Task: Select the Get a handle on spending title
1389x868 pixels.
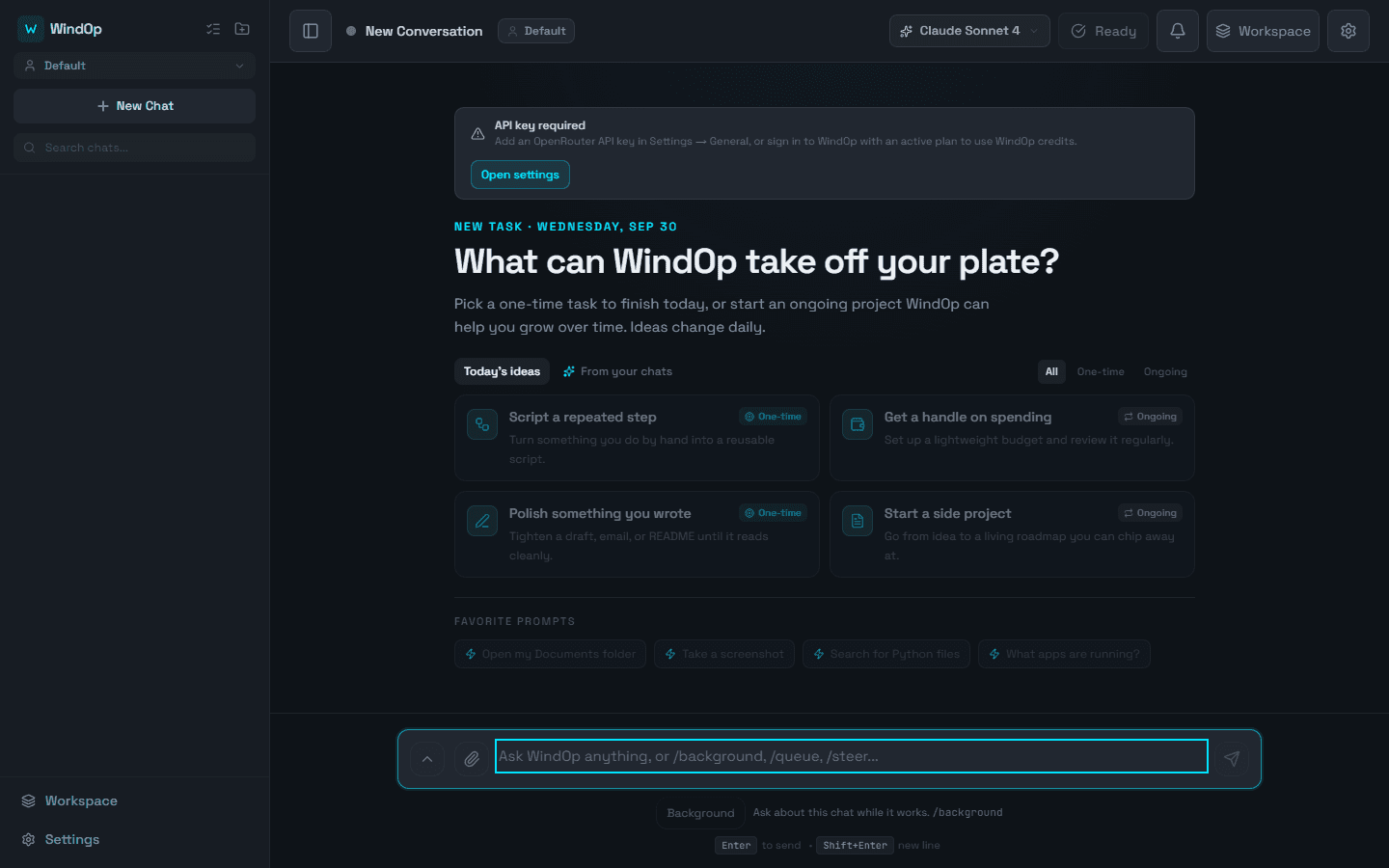Action: 967,417
